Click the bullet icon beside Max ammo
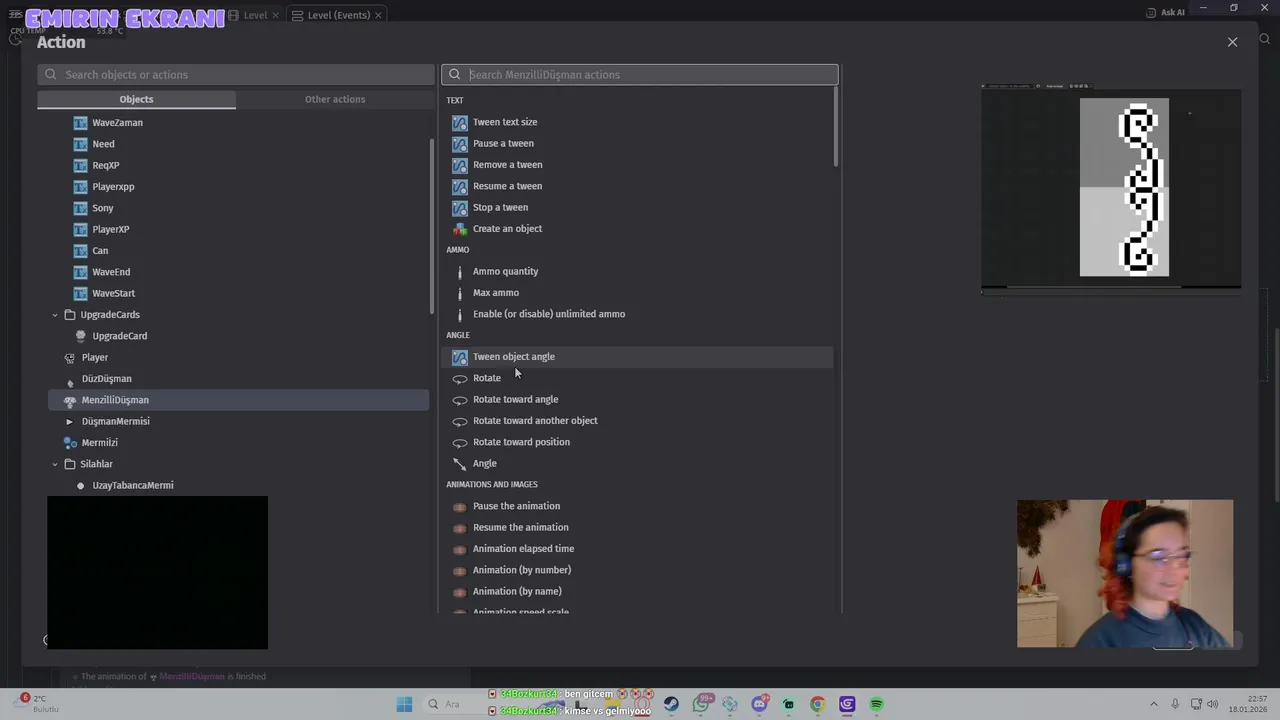The height and width of the screenshot is (720, 1280). pyautogui.click(x=459, y=293)
